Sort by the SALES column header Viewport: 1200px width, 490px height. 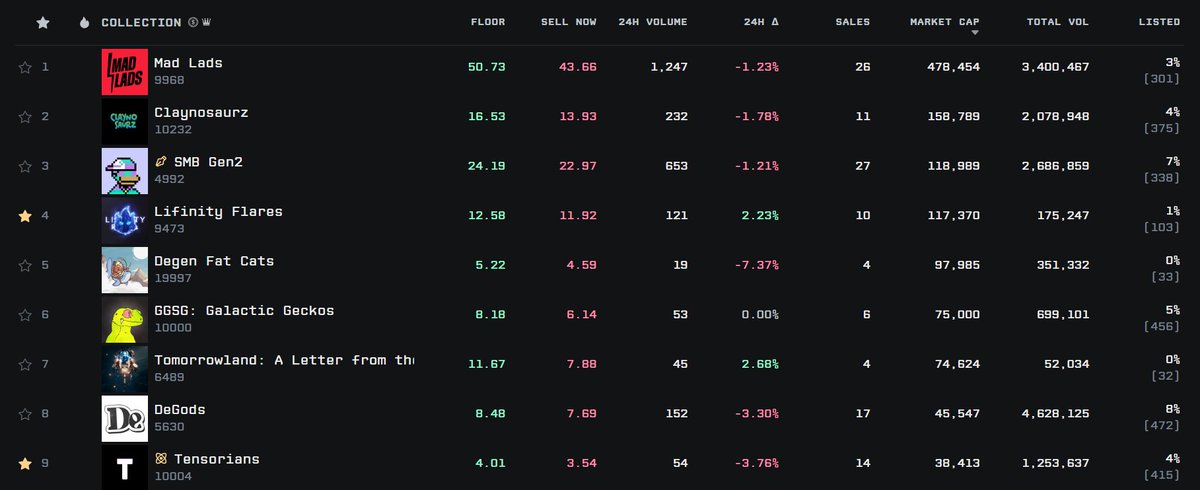pos(853,22)
